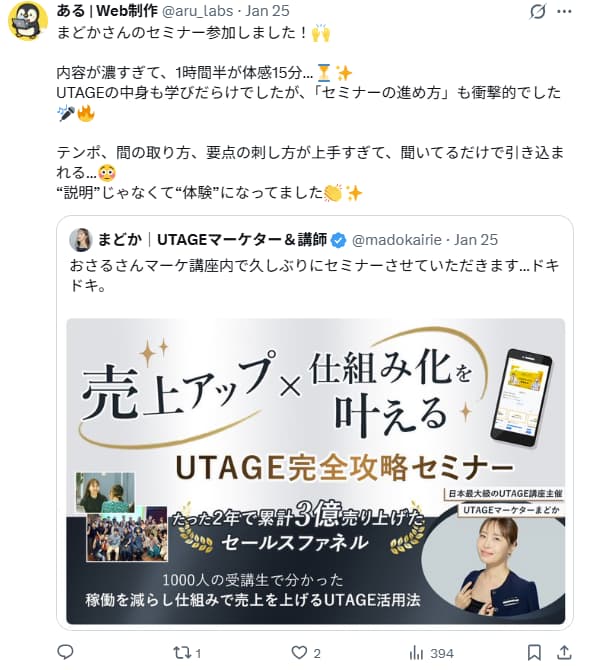The height and width of the screenshot is (670, 590).
Task: Click the @madokairie handle
Action: tap(396, 240)
